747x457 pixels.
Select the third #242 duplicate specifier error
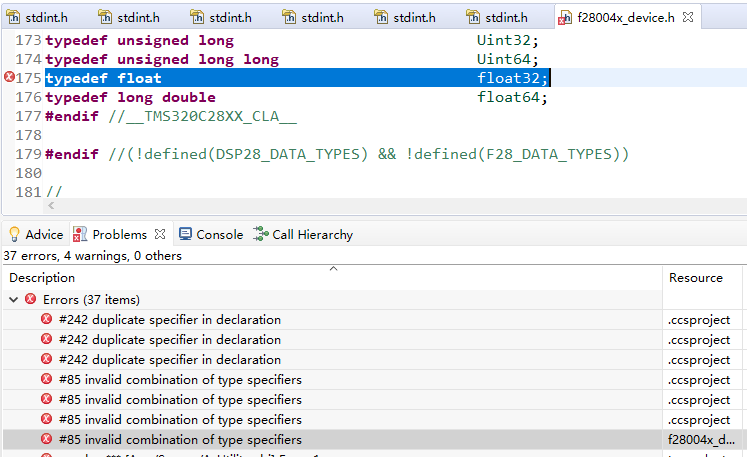170,359
